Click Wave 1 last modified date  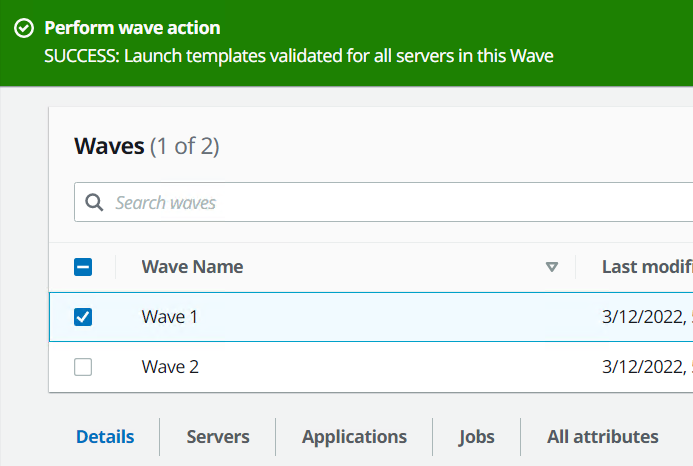tap(647, 317)
